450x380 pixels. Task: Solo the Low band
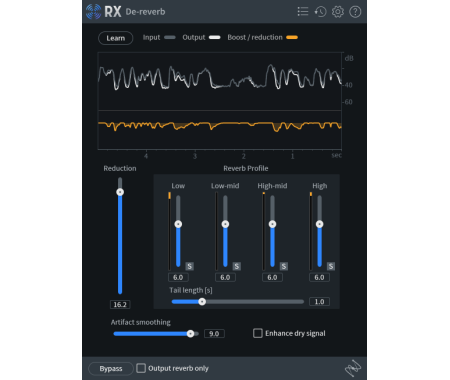(x=189, y=266)
